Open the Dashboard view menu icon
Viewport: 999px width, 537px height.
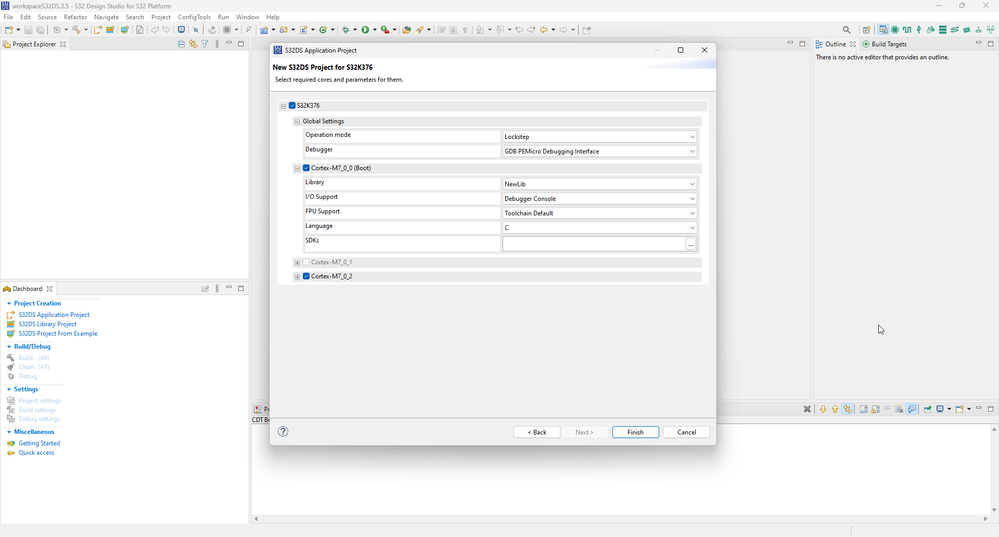pyautogui.click(x=217, y=289)
